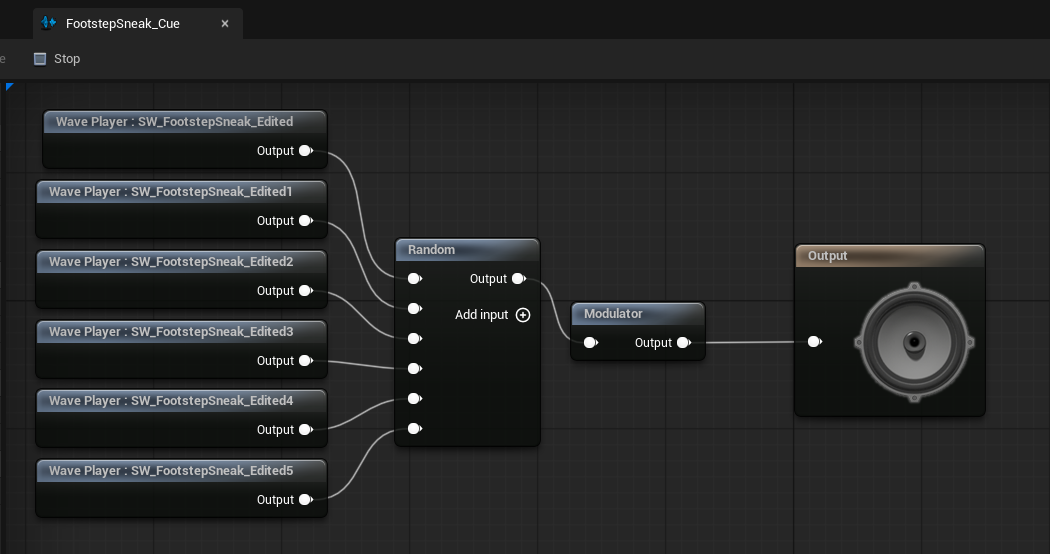Screen dimensions: 1050x554
Task: Select the Modulator node by its title
Action: [x=638, y=314]
